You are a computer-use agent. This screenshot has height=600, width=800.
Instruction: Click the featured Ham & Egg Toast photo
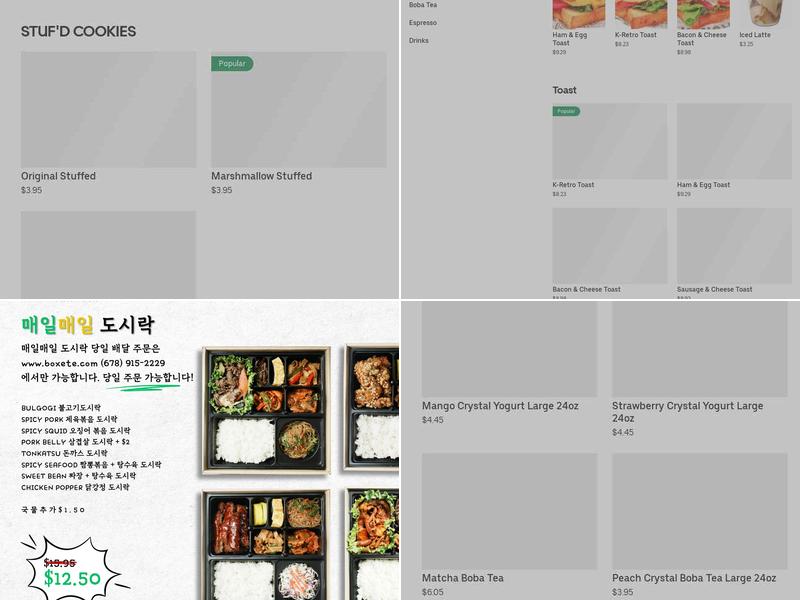pos(579,14)
